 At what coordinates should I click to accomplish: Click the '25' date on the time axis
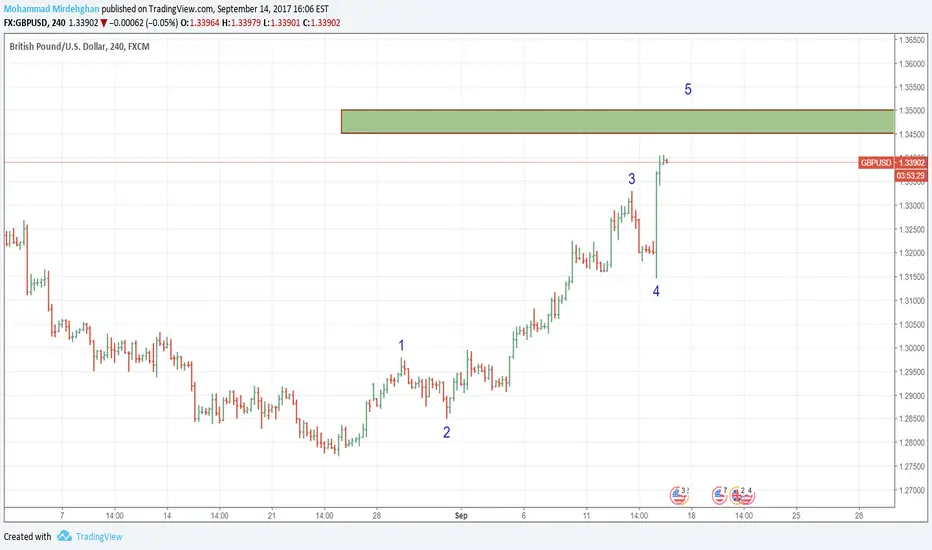pyautogui.click(x=796, y=516)
